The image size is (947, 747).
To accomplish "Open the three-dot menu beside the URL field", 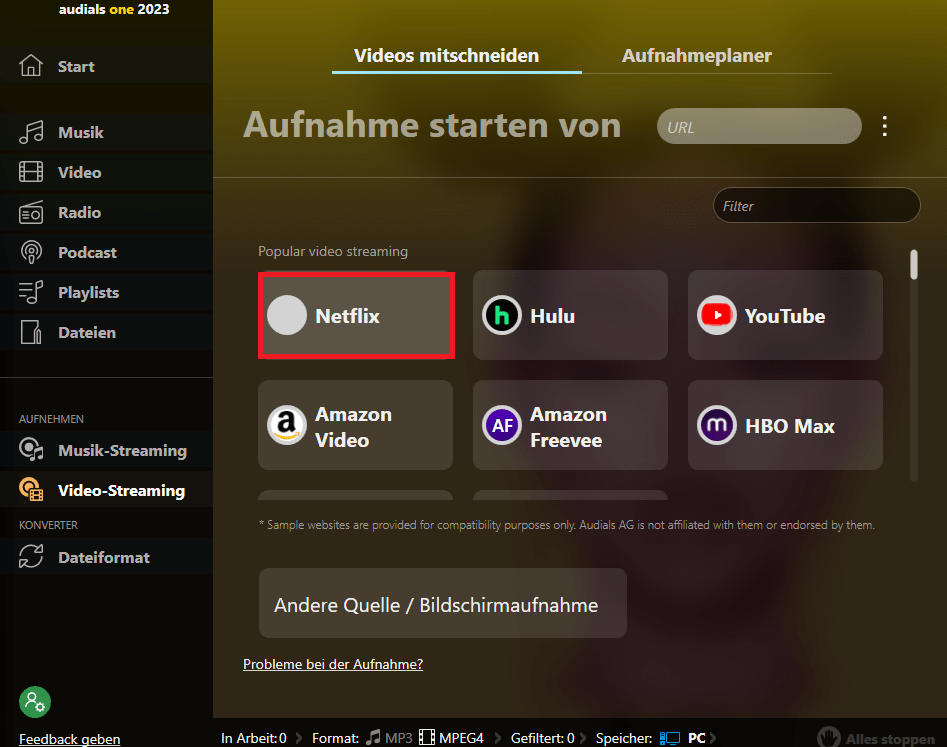I will click(x=884, y=126).
